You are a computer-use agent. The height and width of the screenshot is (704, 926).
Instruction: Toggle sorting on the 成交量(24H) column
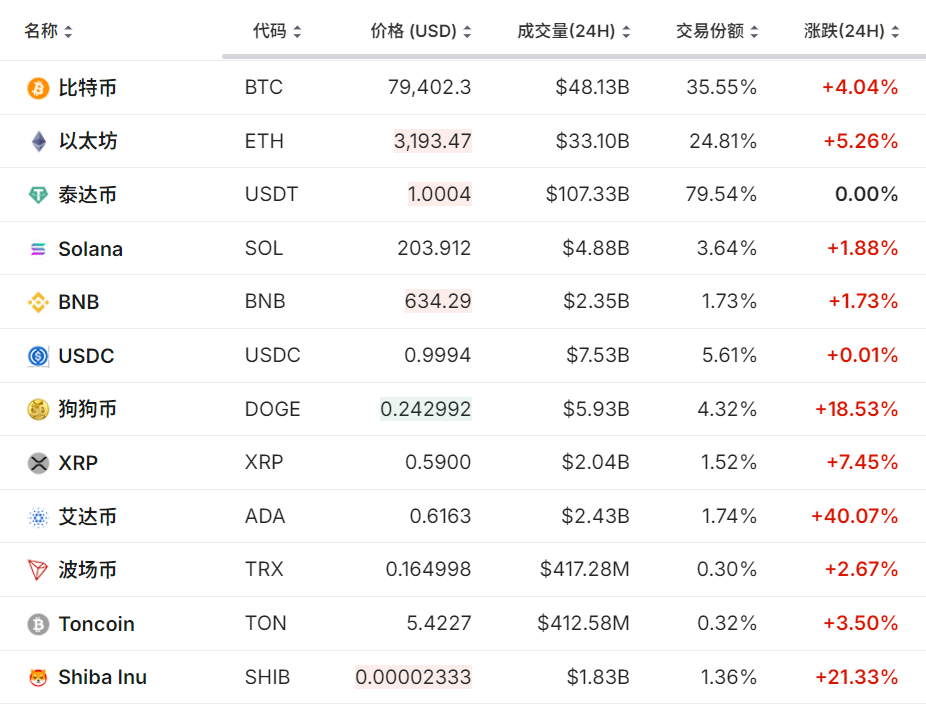point(626,31)
